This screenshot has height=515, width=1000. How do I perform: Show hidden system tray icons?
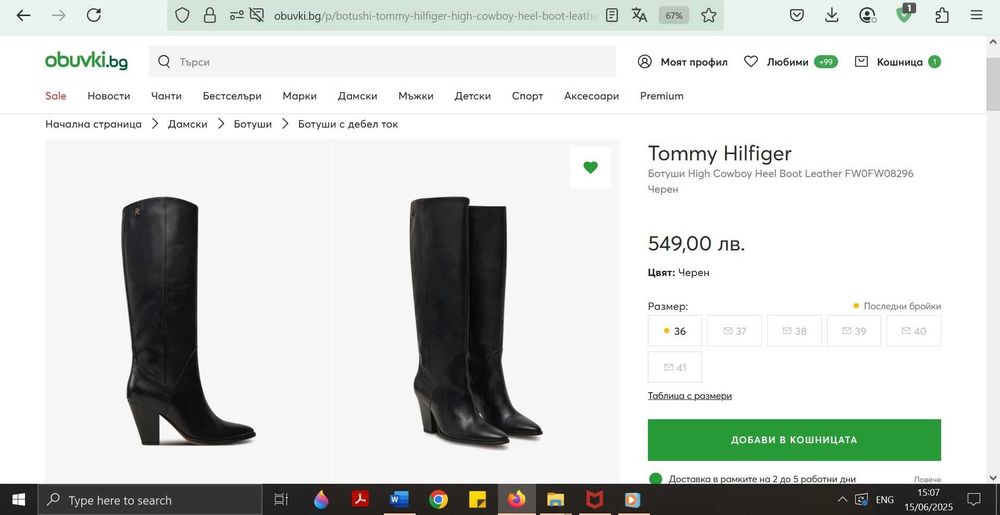842,500
